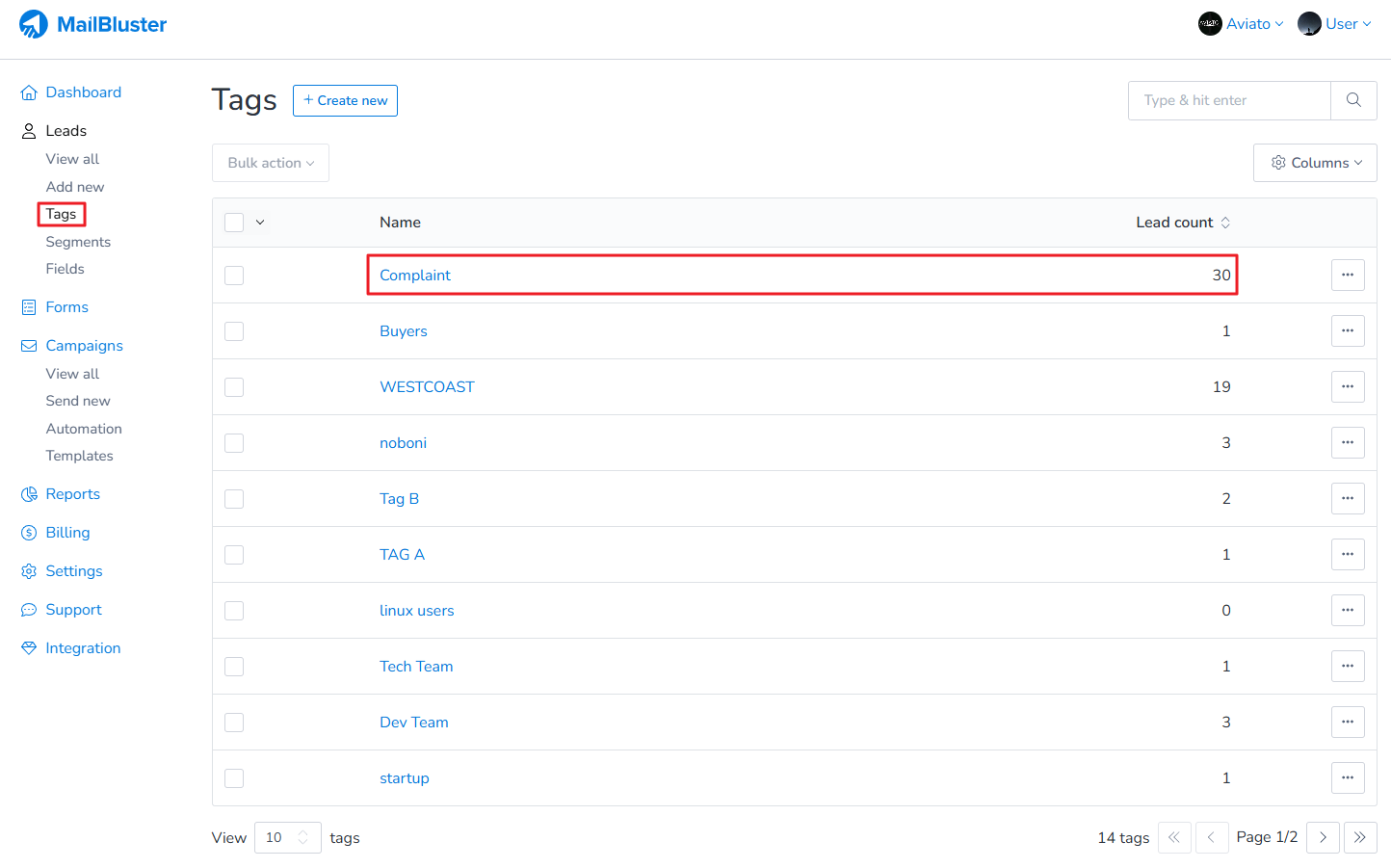
Task: Expand the Bulk action dropdown
Action: 271,163
